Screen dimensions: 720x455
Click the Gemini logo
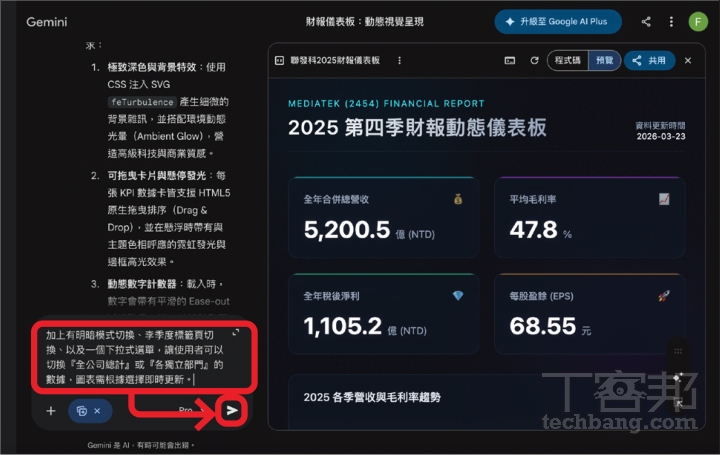(46, 22)
